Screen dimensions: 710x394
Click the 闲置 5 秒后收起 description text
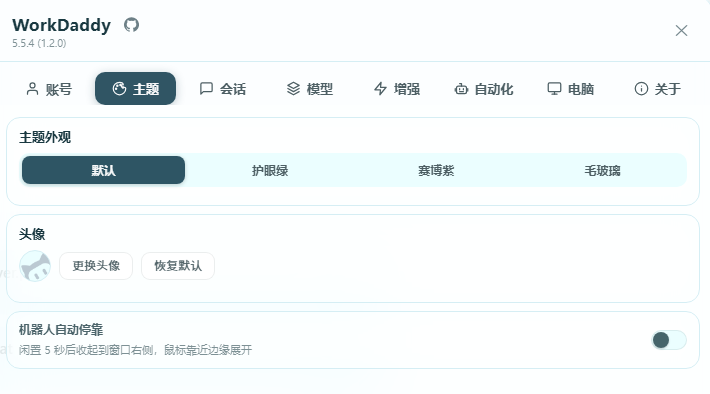coord(135,350)
